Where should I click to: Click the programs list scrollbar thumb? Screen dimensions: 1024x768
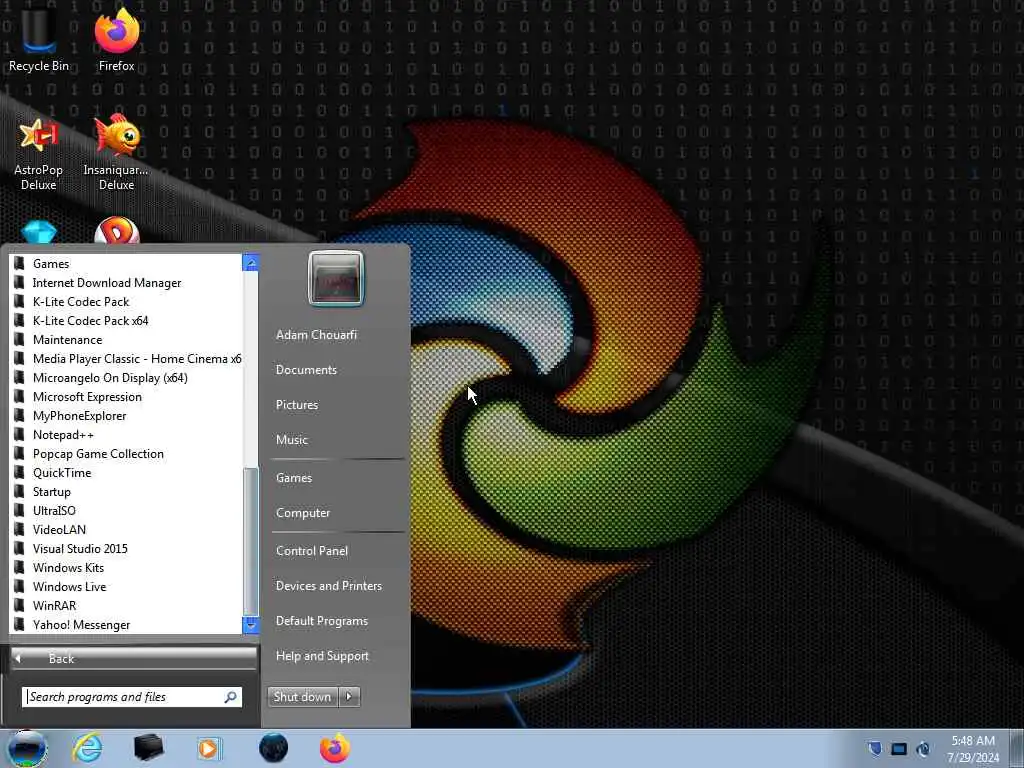251,541
